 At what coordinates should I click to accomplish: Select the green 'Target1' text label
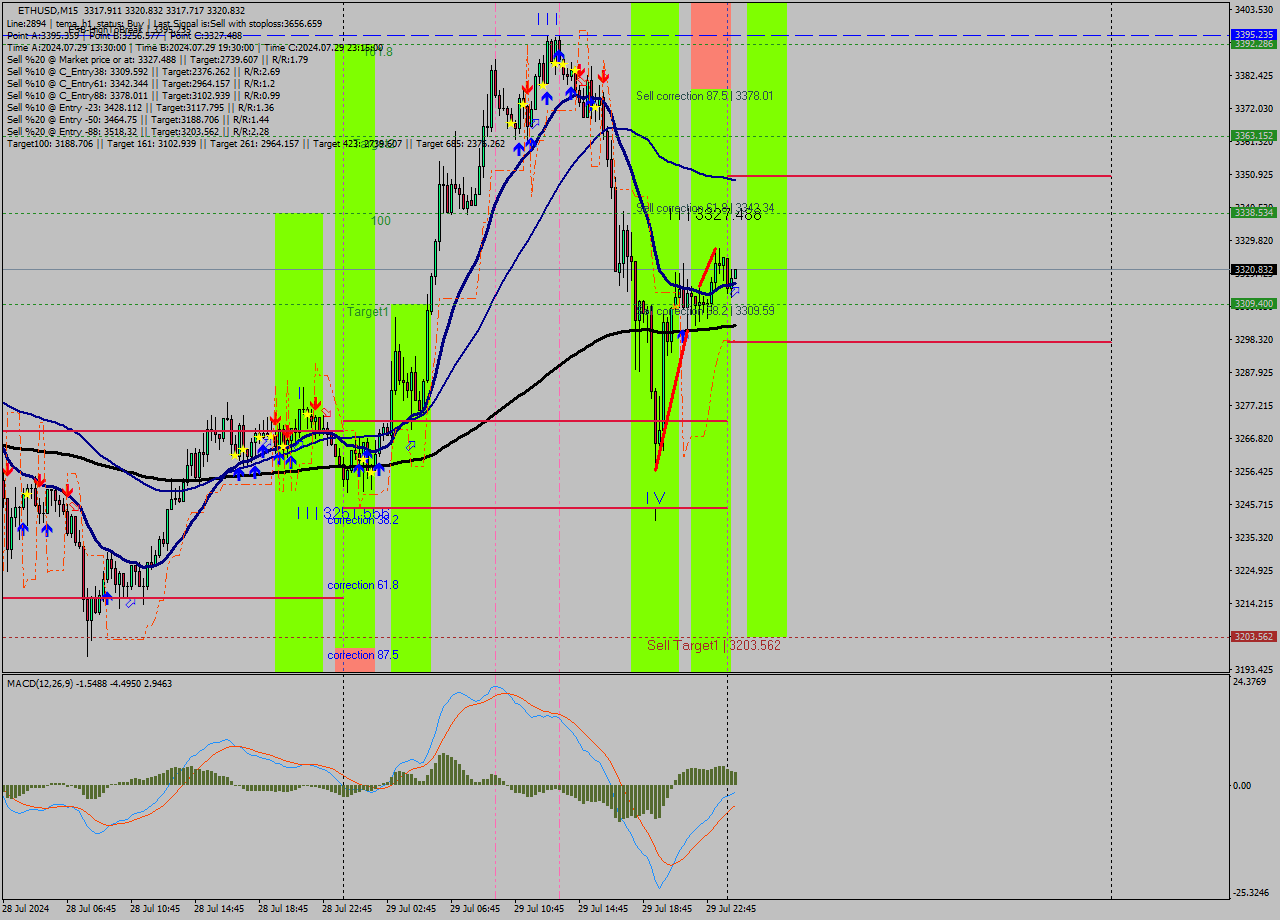coord(367,312)
